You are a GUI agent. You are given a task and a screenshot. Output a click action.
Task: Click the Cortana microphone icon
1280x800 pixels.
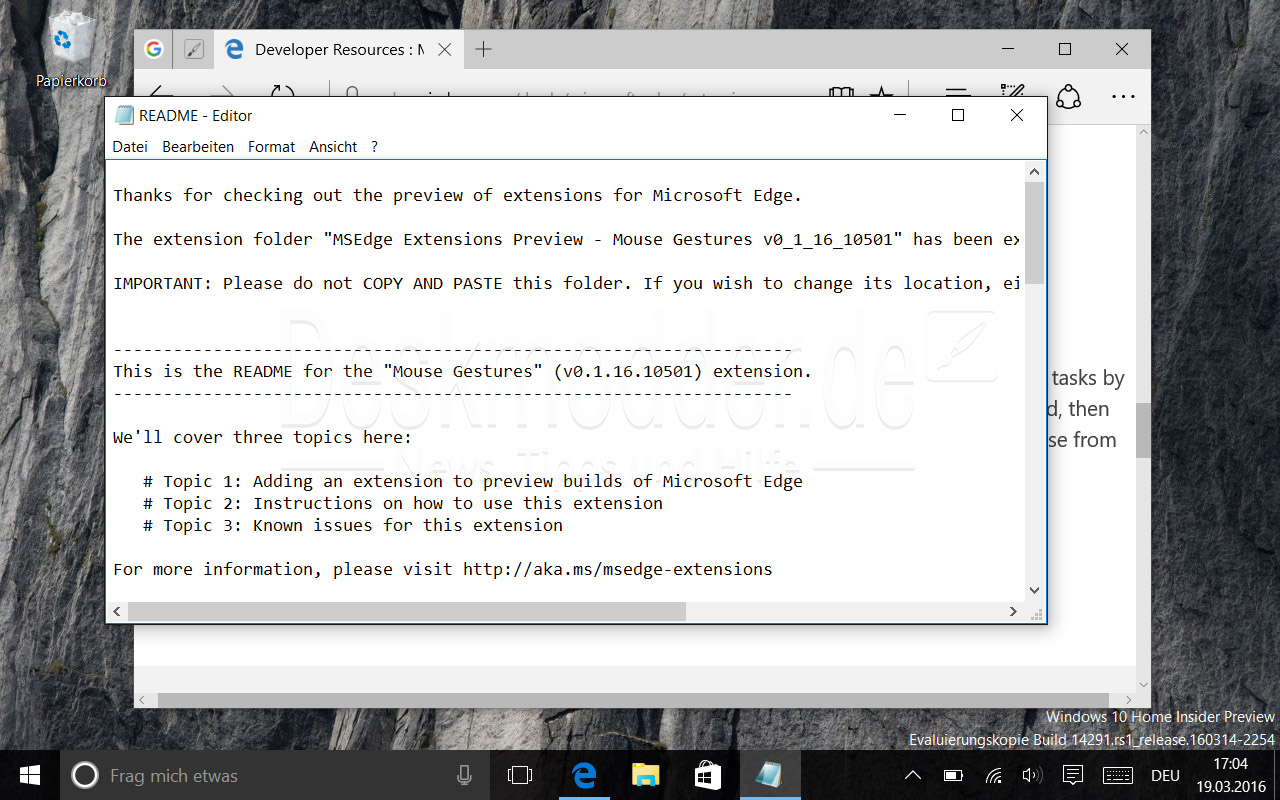[464, 775]
